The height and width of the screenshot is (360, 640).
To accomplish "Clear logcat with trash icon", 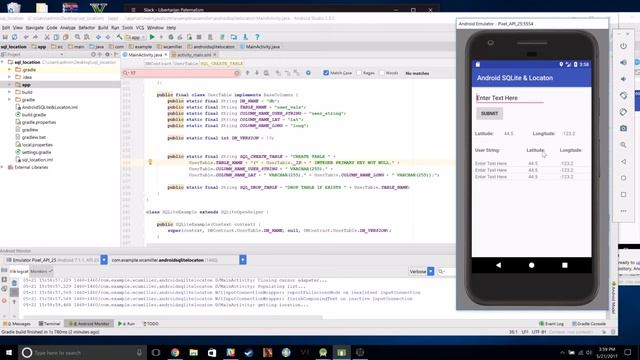I will click(14, 282).
